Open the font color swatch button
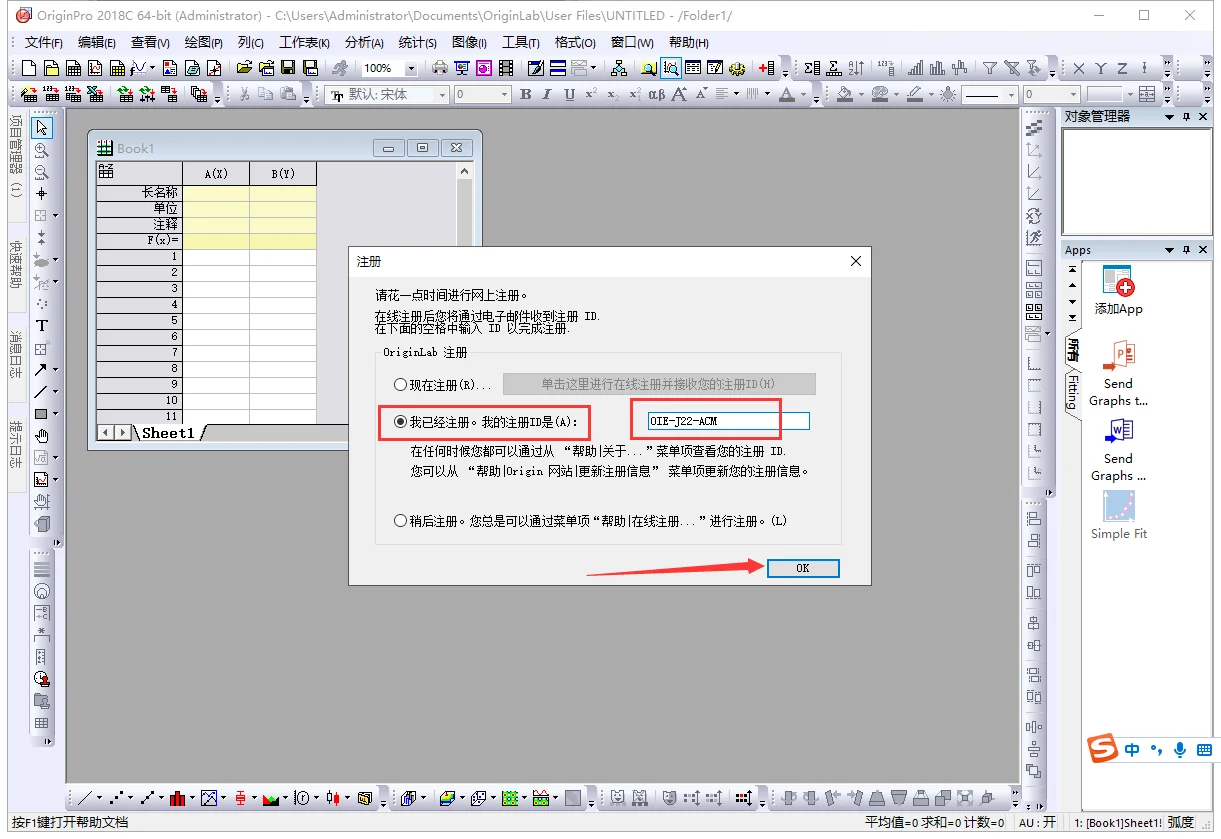 point(787,95)
